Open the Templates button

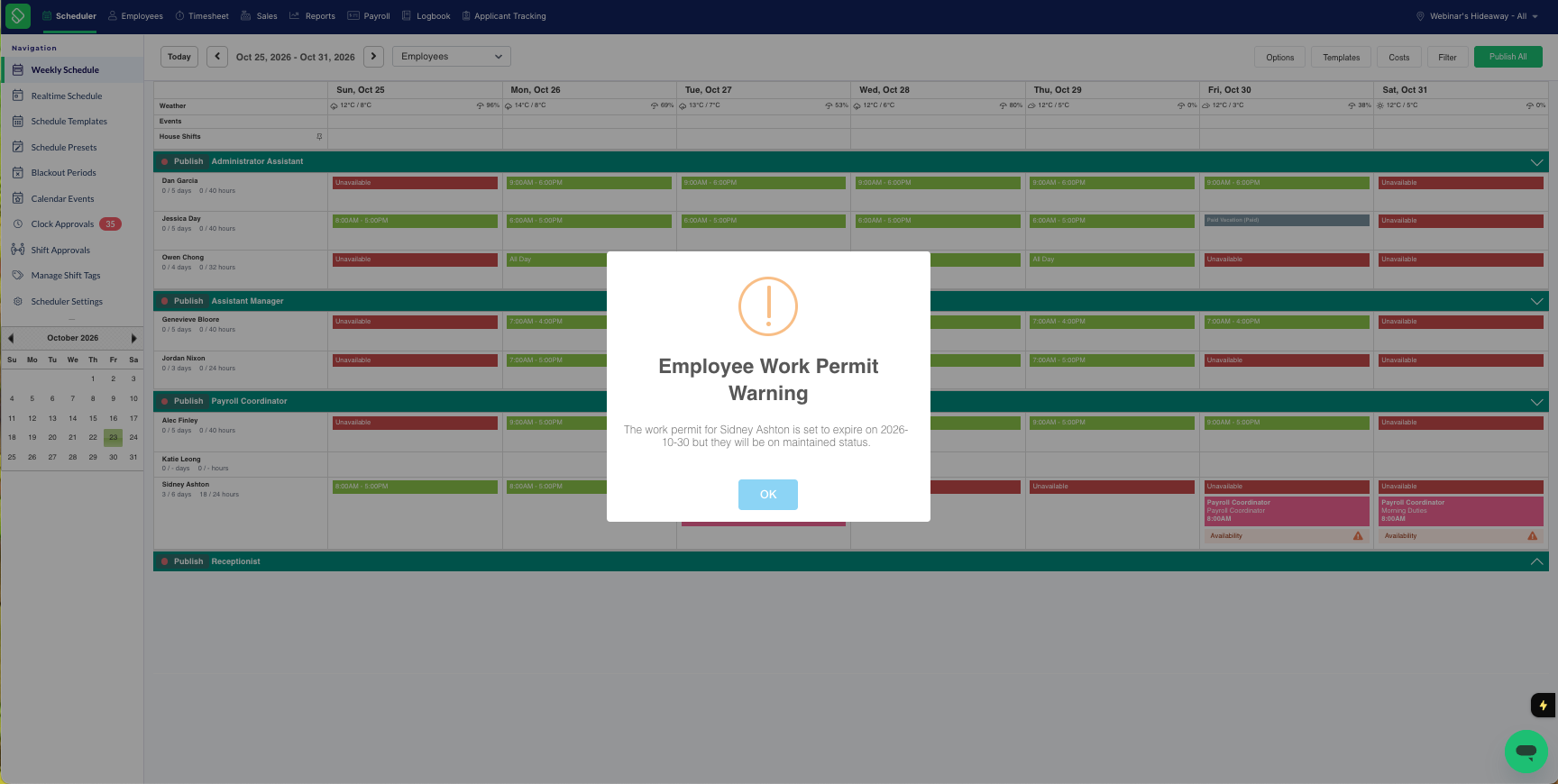pos(1341,58)
